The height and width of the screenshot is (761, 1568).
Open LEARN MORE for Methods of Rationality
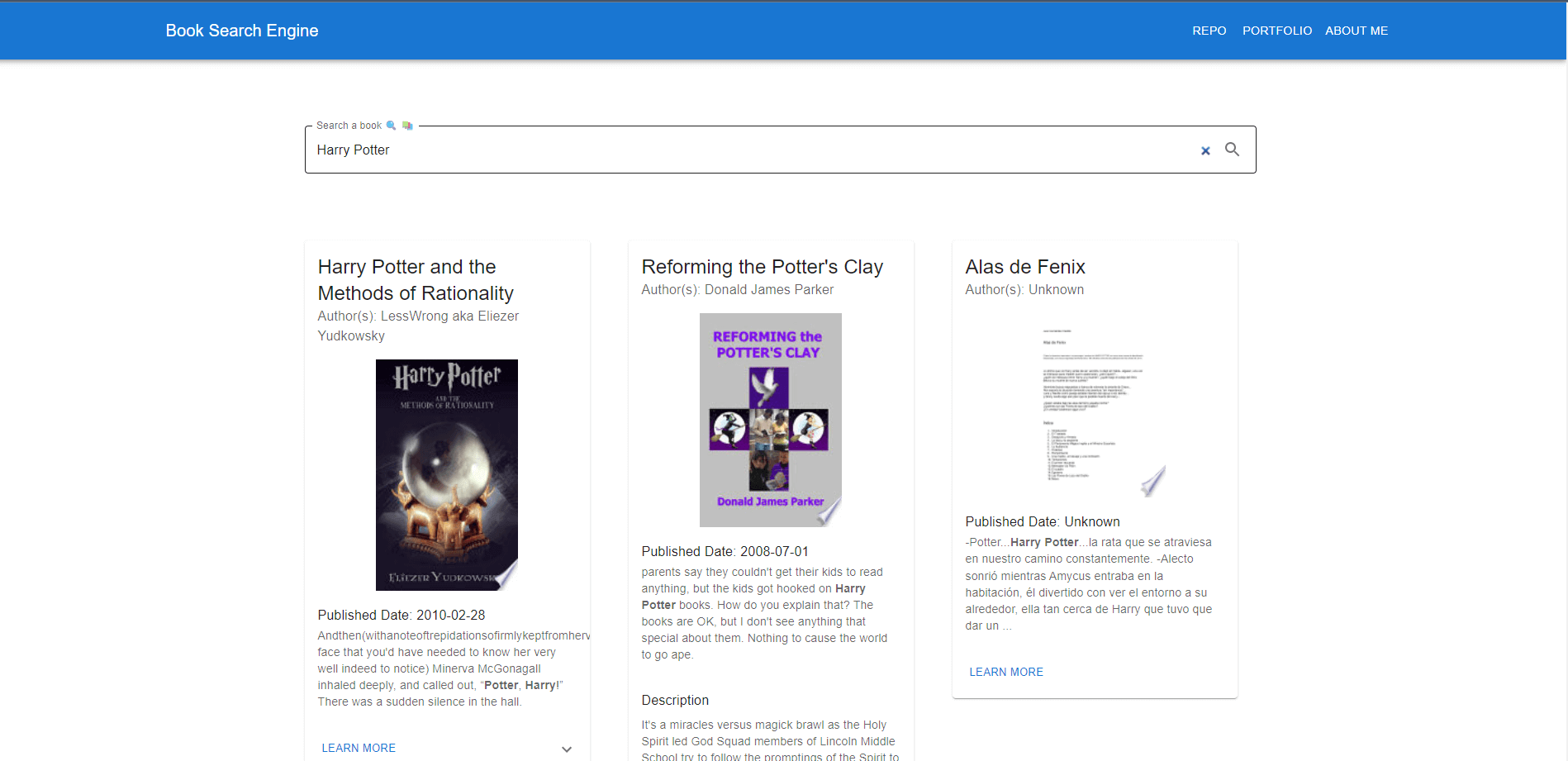pyautogui.click(x=359, y=748)
